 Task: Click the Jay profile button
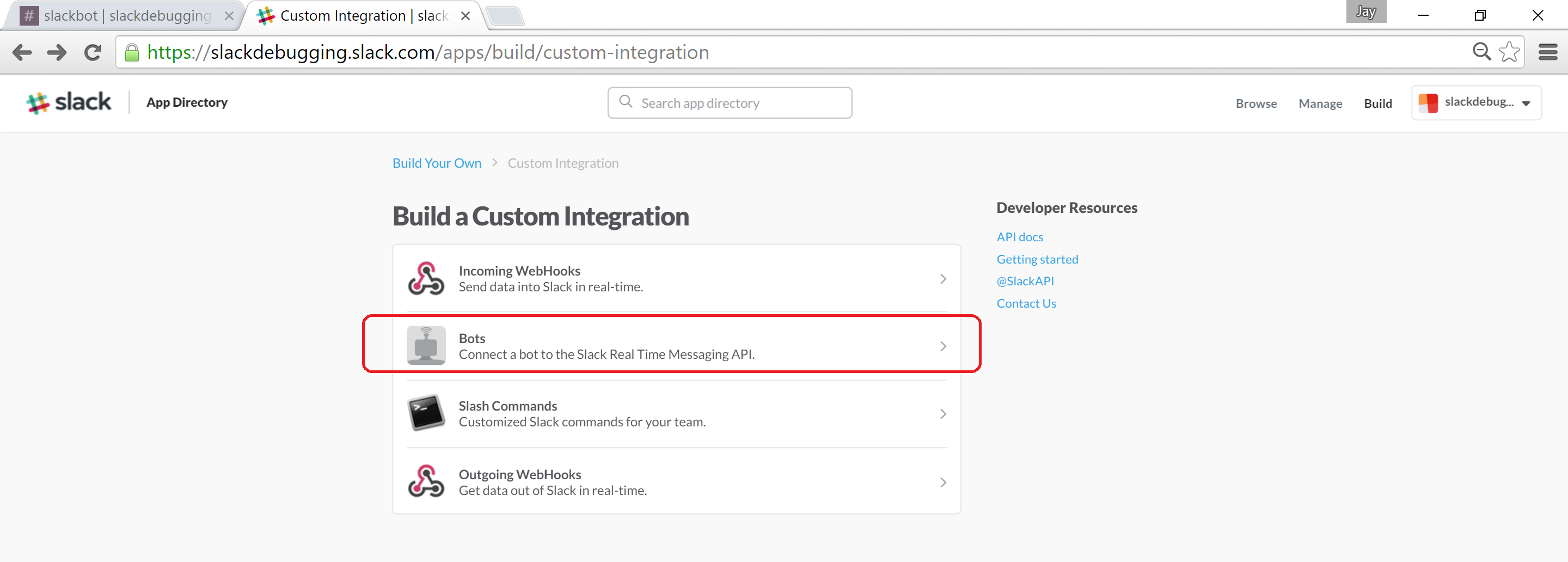(1366, 11)
